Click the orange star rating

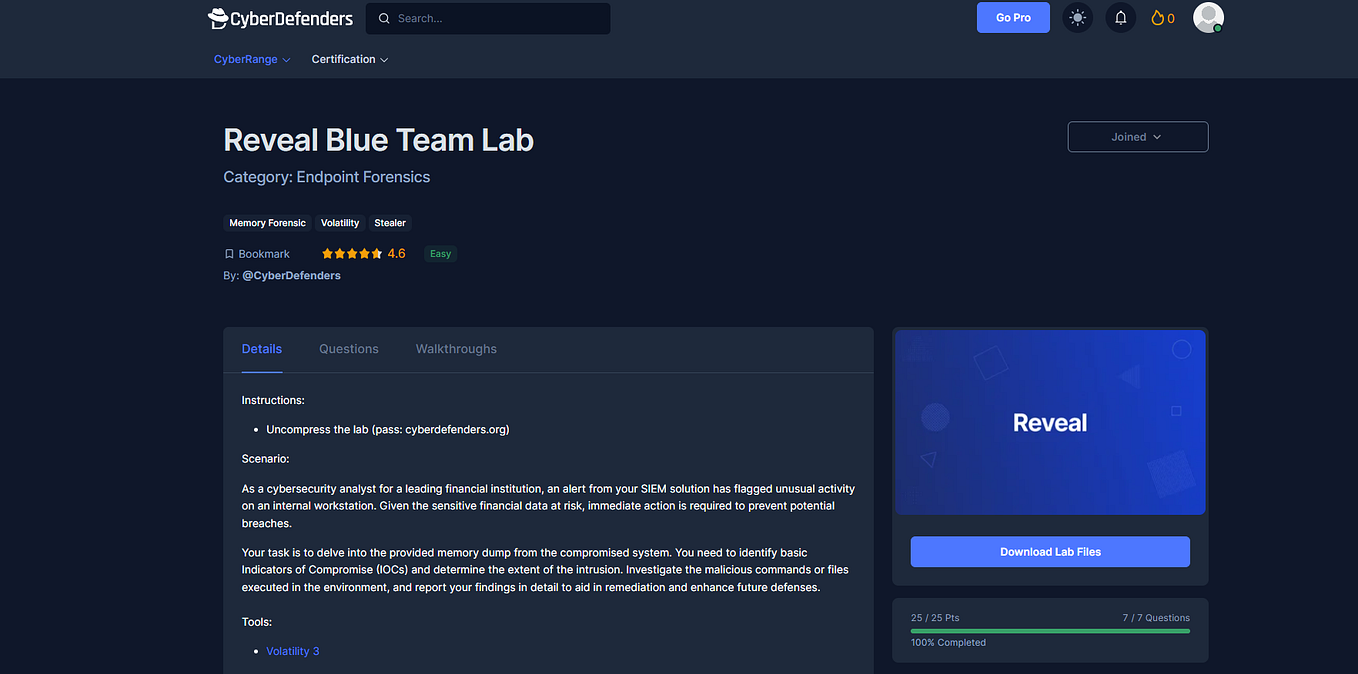coord(352,254)
